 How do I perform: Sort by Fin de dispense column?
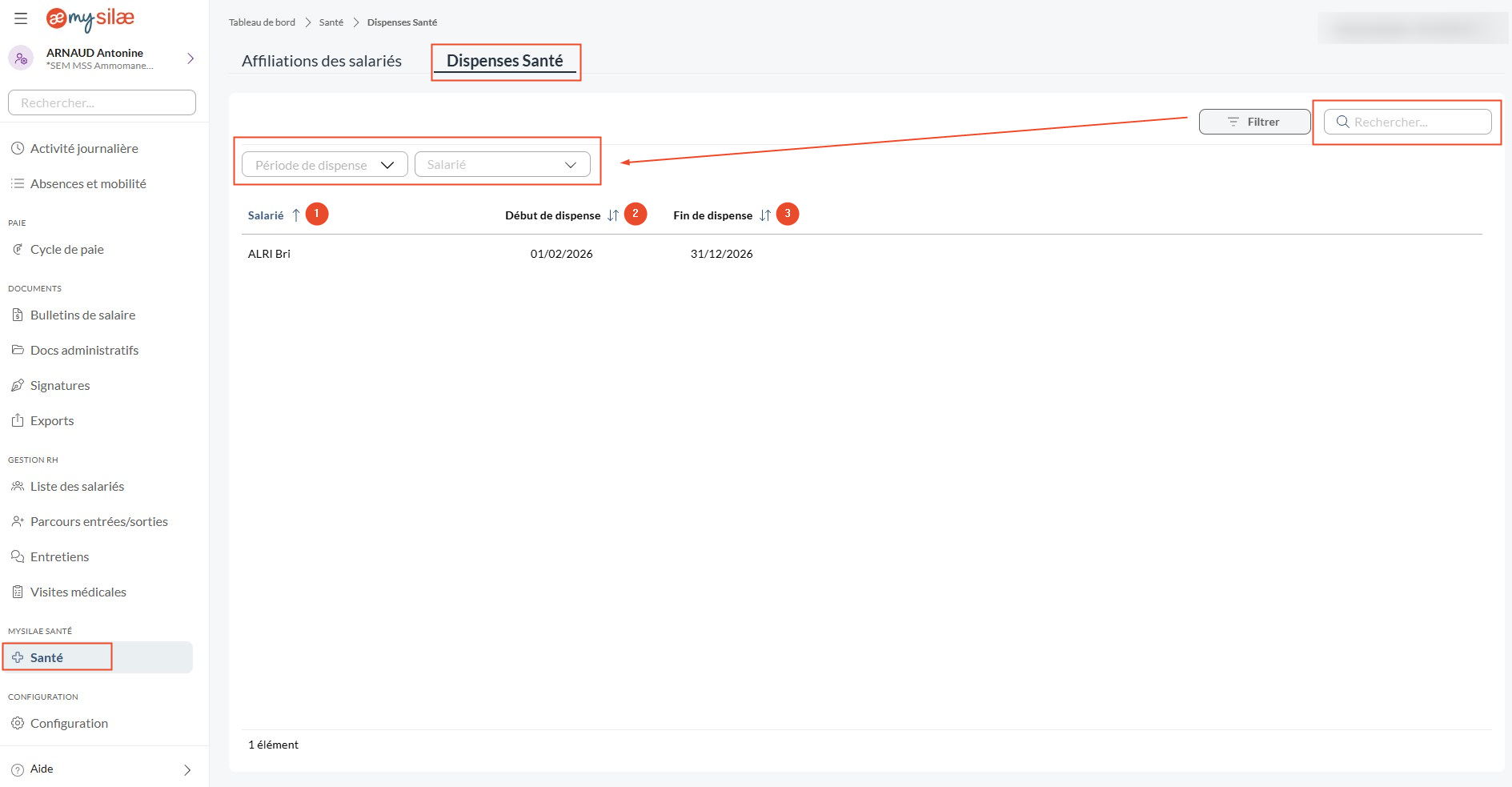click(712, 215)
